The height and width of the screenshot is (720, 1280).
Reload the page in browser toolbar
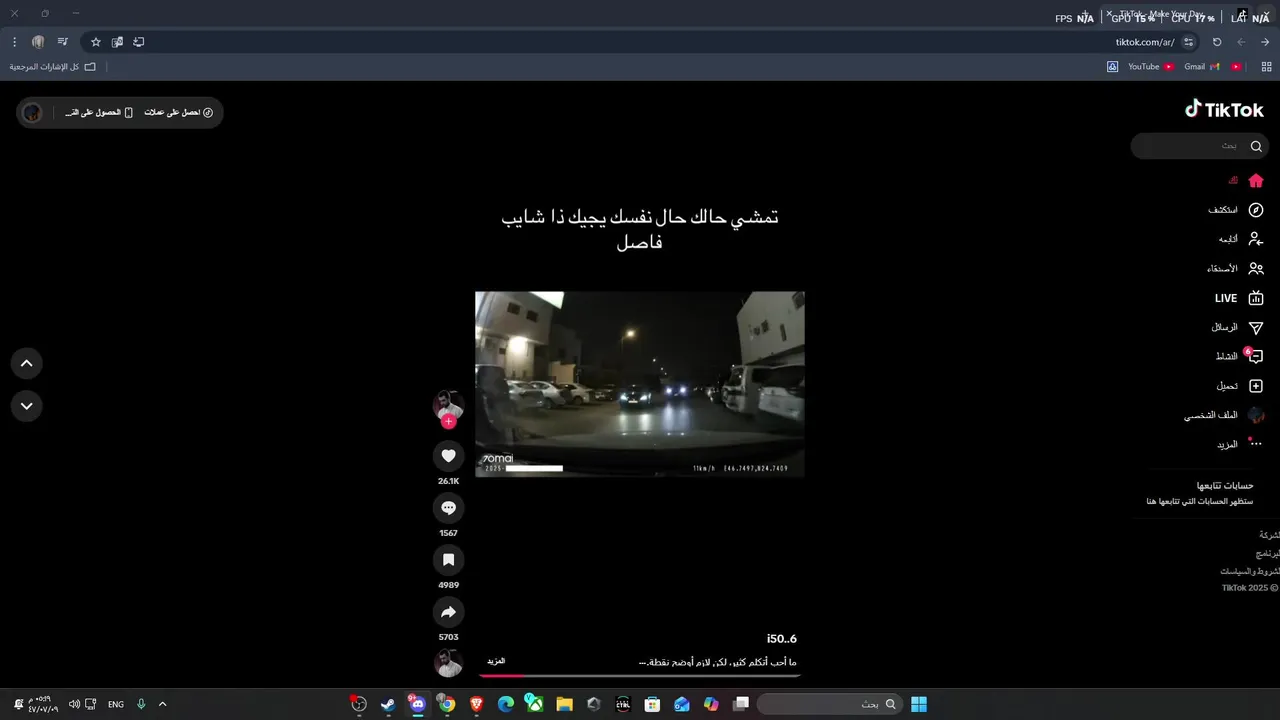1217,42
